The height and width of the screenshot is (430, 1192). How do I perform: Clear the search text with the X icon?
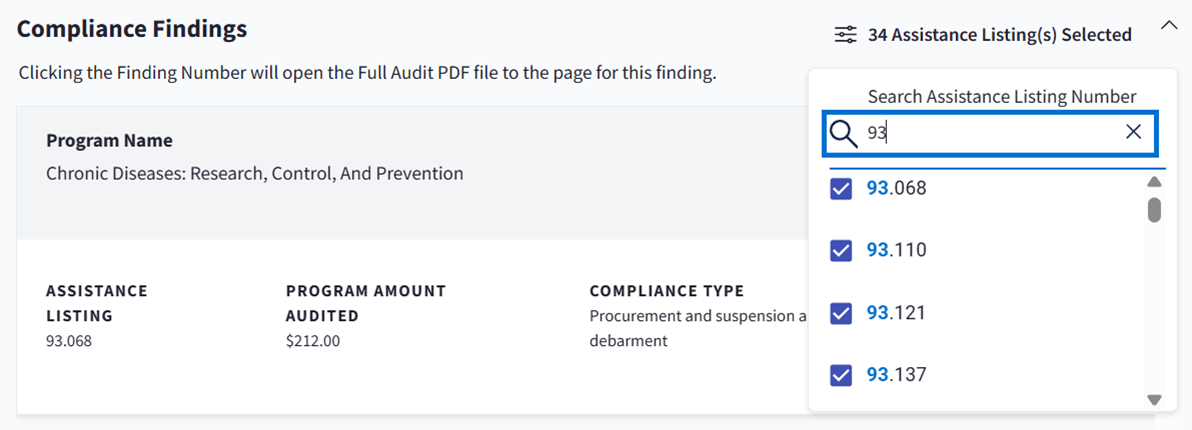click(1133, 132)
